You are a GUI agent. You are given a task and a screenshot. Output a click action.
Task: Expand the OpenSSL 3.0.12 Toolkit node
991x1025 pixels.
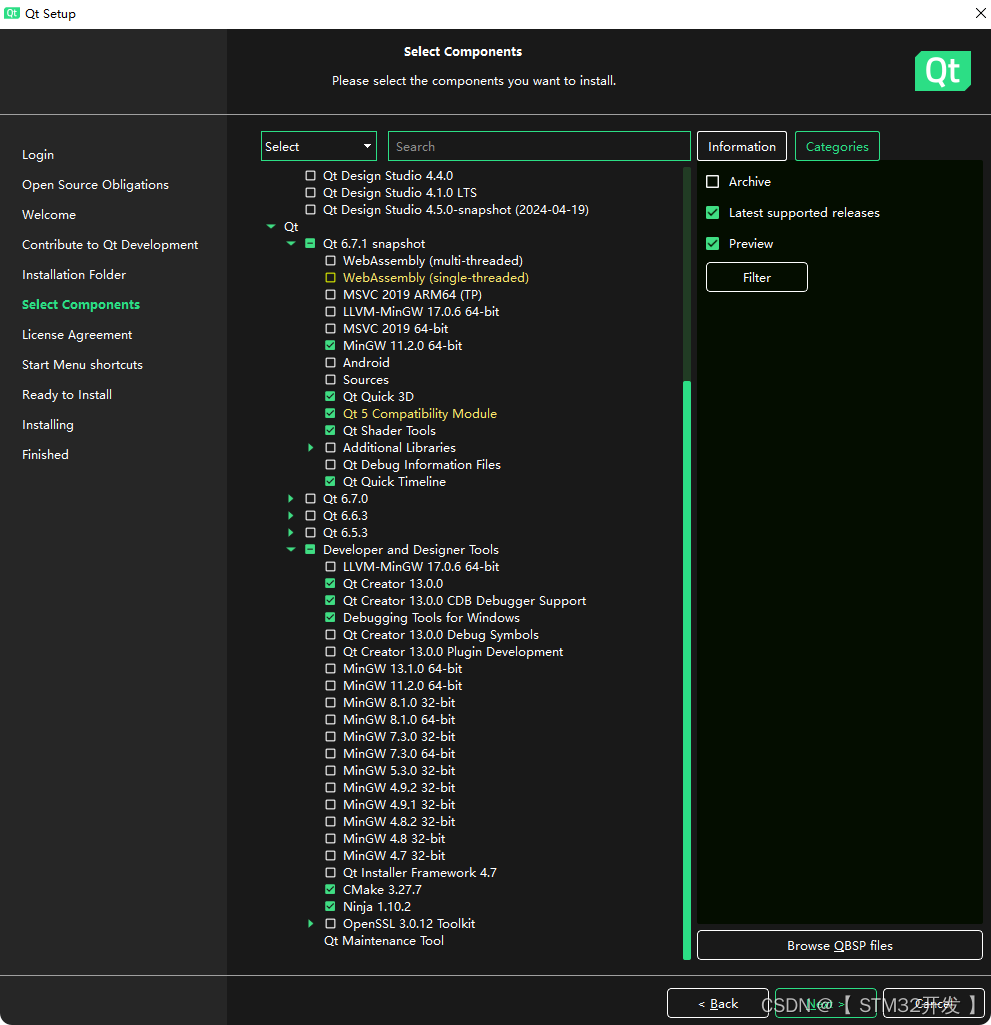point(311,924)
